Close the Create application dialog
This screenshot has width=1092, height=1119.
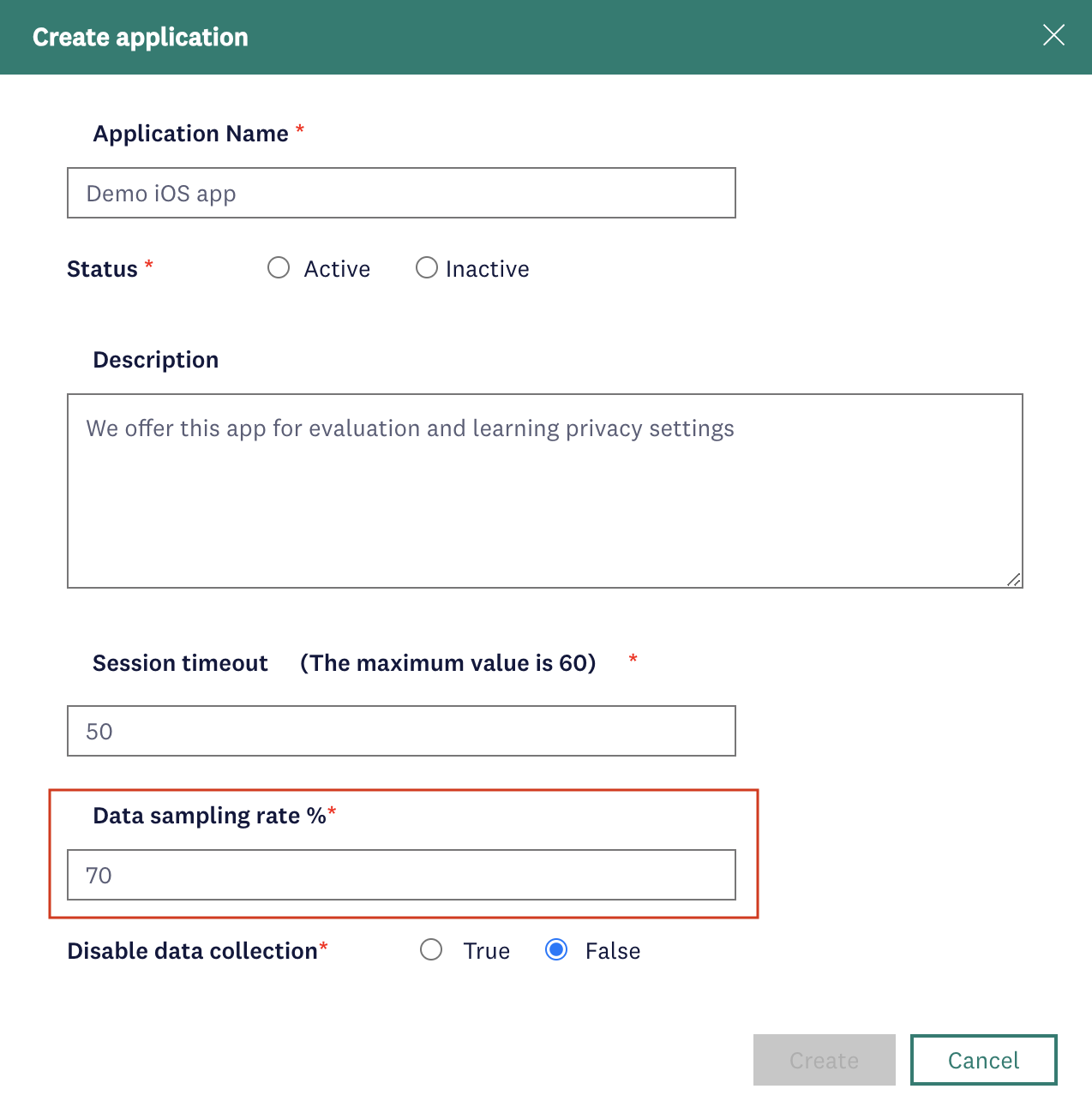point(1053,35)
